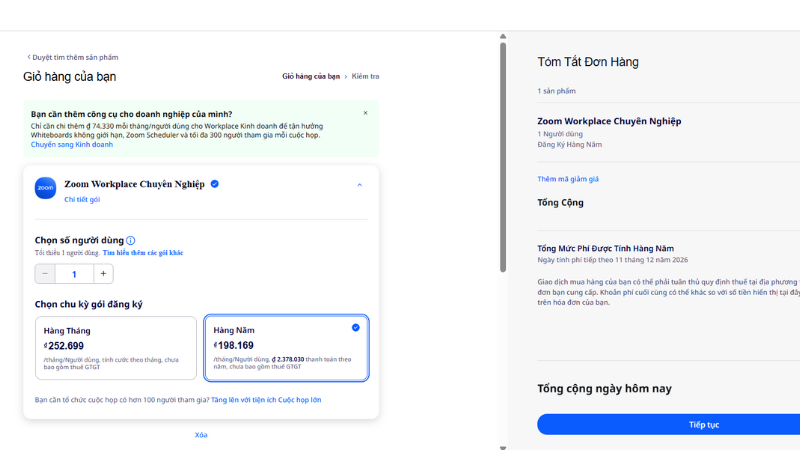The width and height of the screenshot is (800, 450).
Task: Click the 1 sản phẩm text
Action: tap(556, 91)
